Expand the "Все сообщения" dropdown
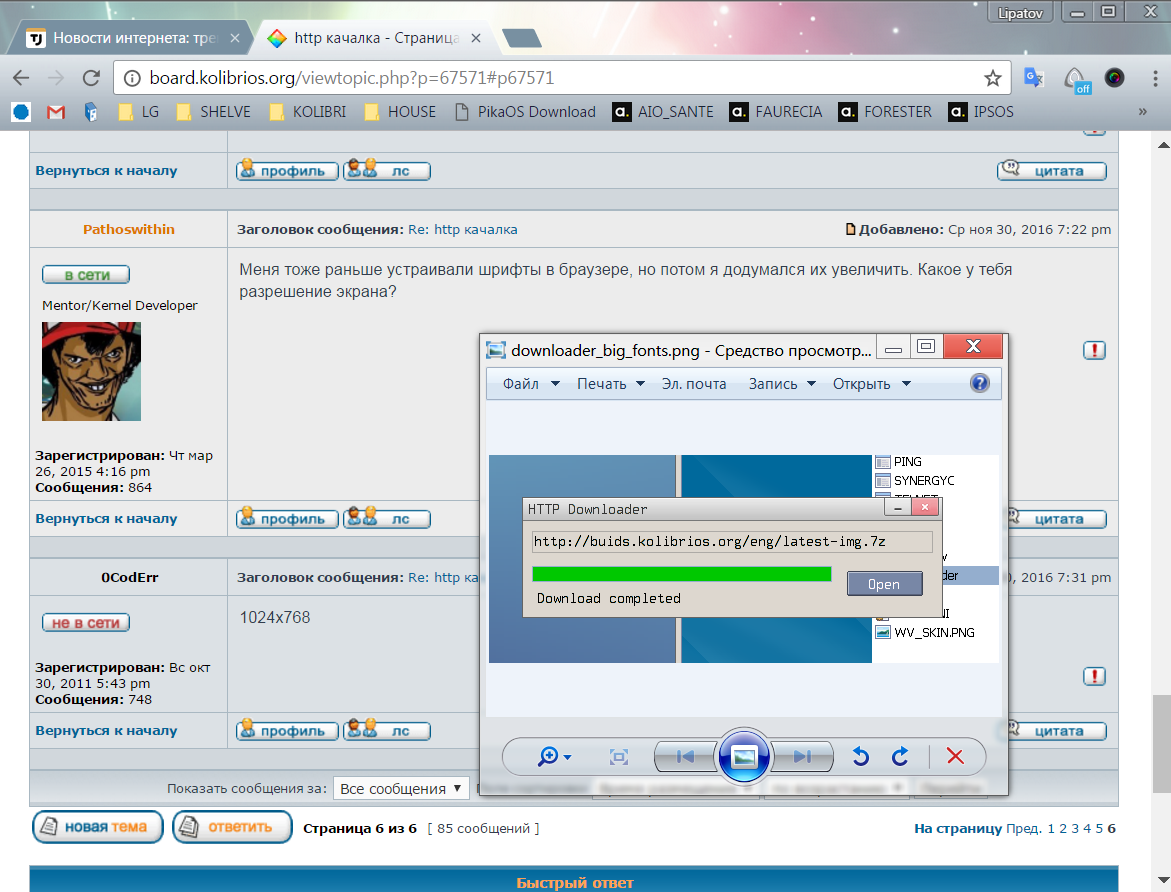The width and height of the screenshot is (1171, 892). (x=401, y=788)
